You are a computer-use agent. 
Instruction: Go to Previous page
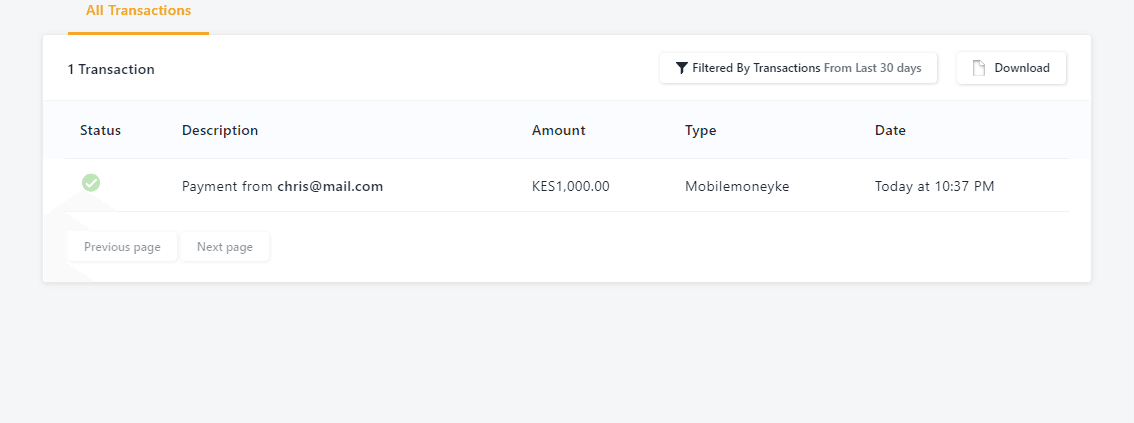point(122,247)
